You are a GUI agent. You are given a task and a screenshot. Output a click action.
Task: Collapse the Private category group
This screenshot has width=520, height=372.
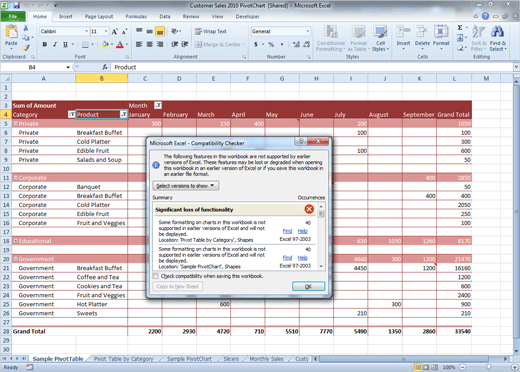pos(15,124)
